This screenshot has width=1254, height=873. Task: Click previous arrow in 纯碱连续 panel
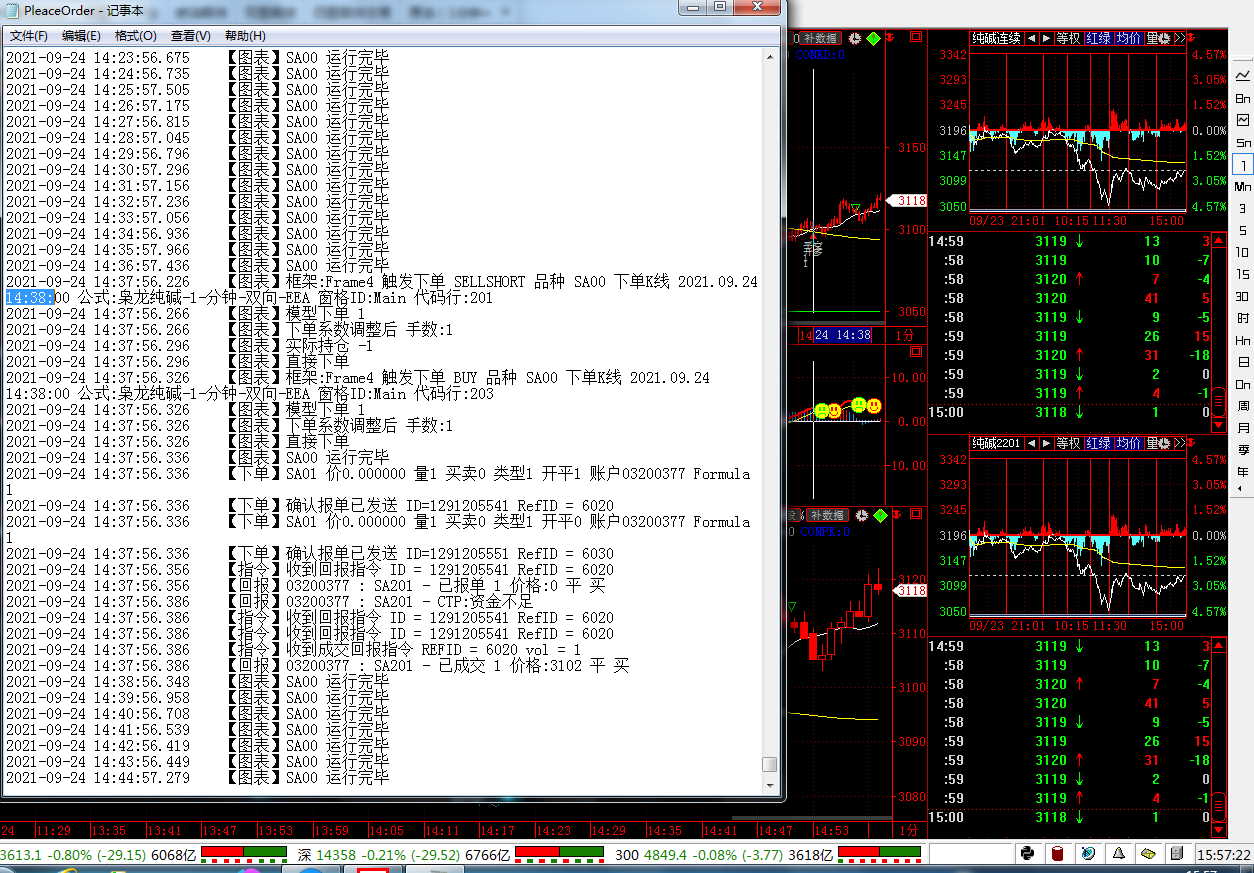[1031, 38]
